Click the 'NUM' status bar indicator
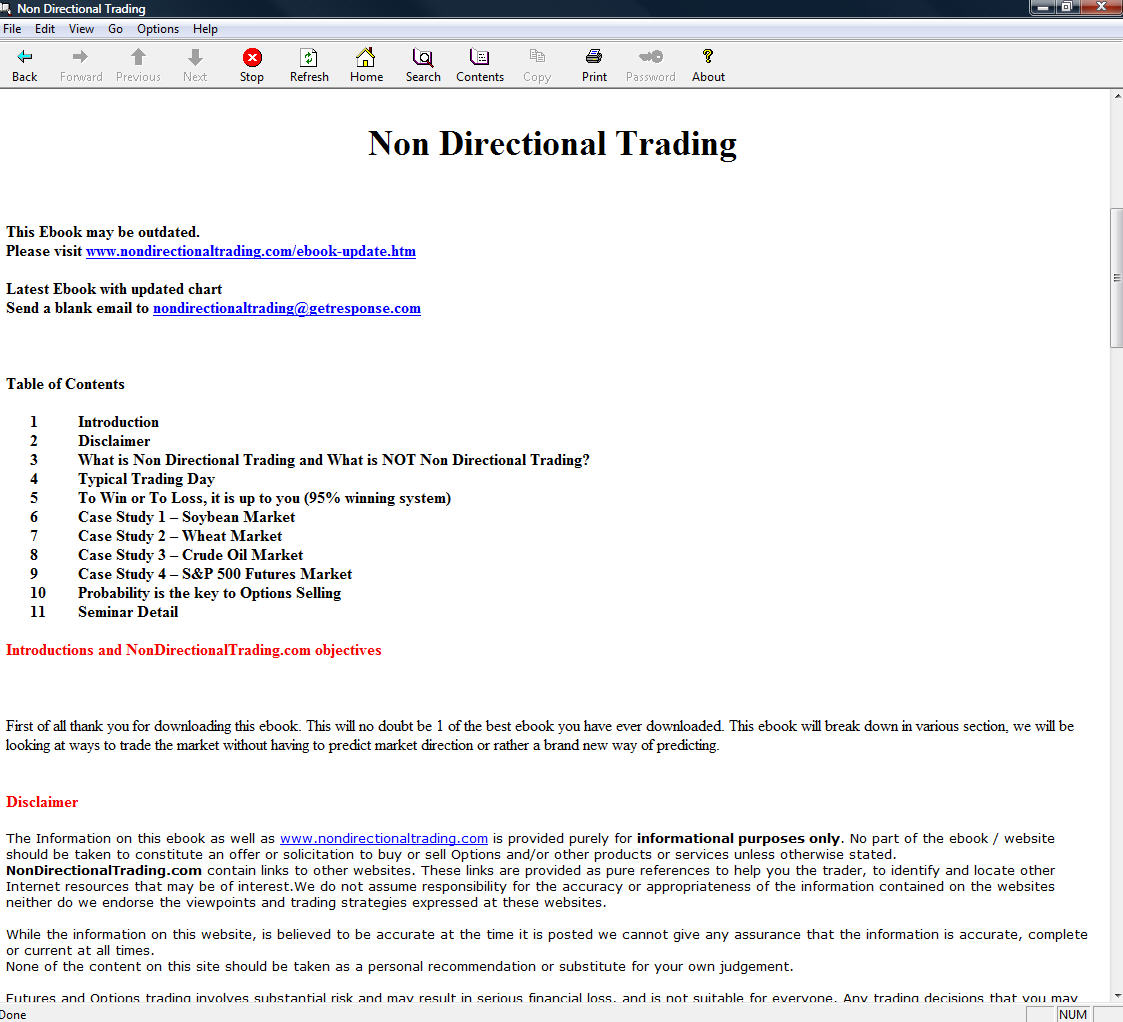The image size is (1123, 1022). (1073, 1015)
